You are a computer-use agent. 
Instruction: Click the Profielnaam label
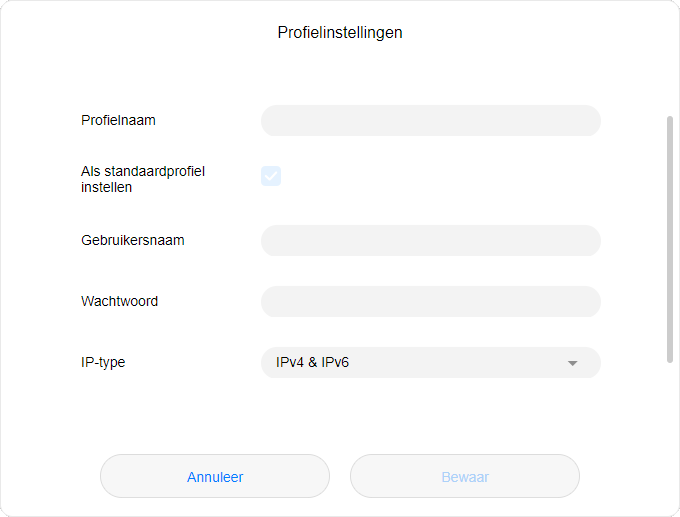pos(118,121)
